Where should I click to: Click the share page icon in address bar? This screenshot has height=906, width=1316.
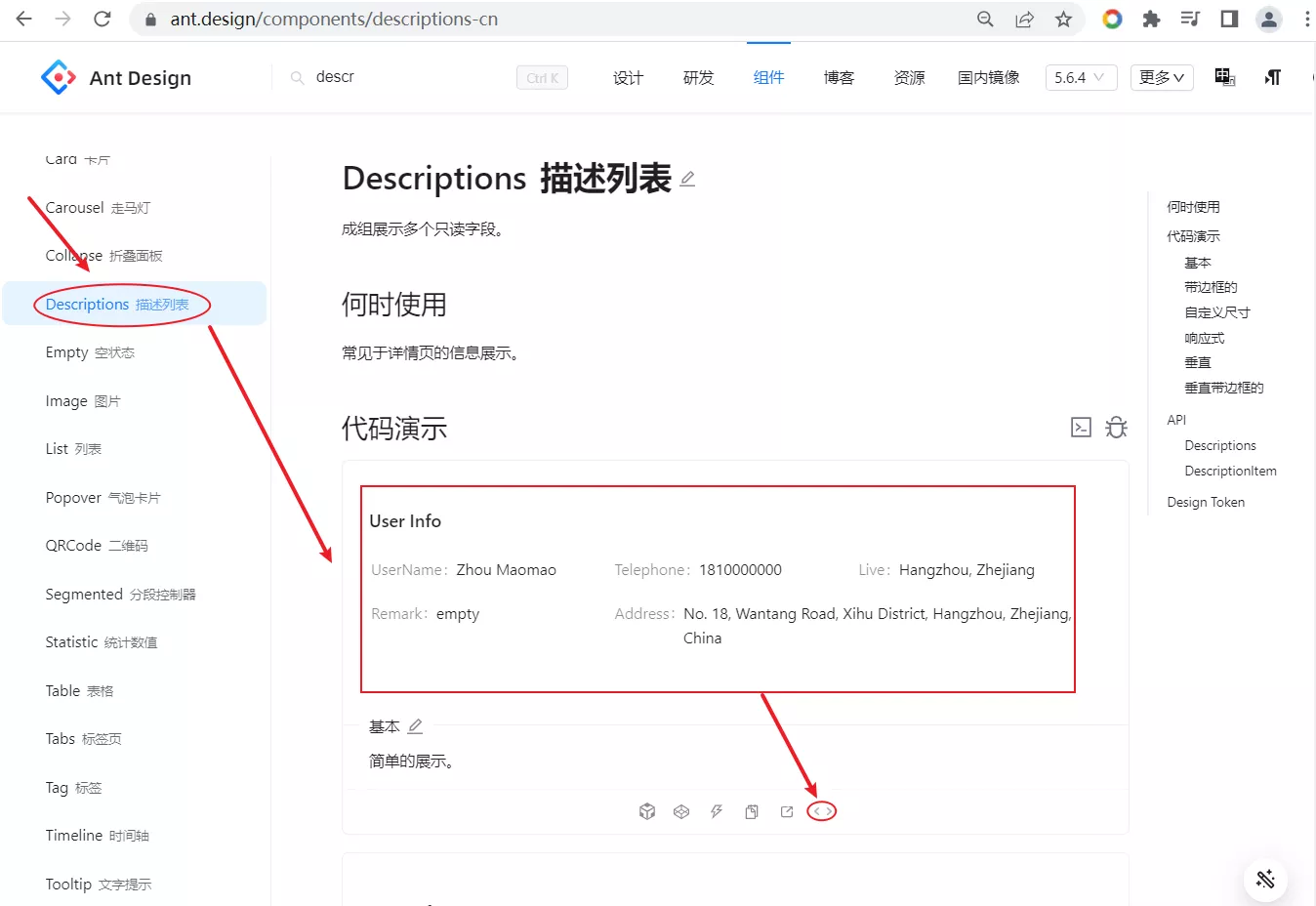point(1024,20)
